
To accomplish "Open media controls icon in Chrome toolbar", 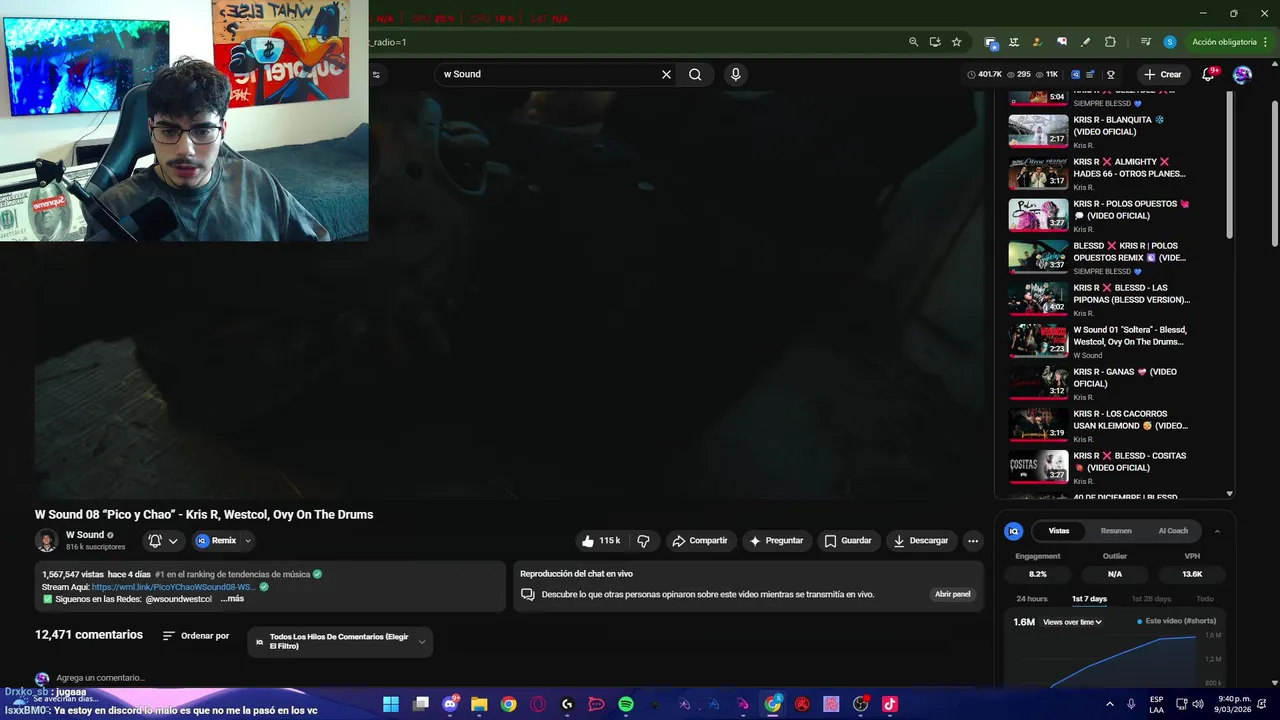I will click(1146, 42).
